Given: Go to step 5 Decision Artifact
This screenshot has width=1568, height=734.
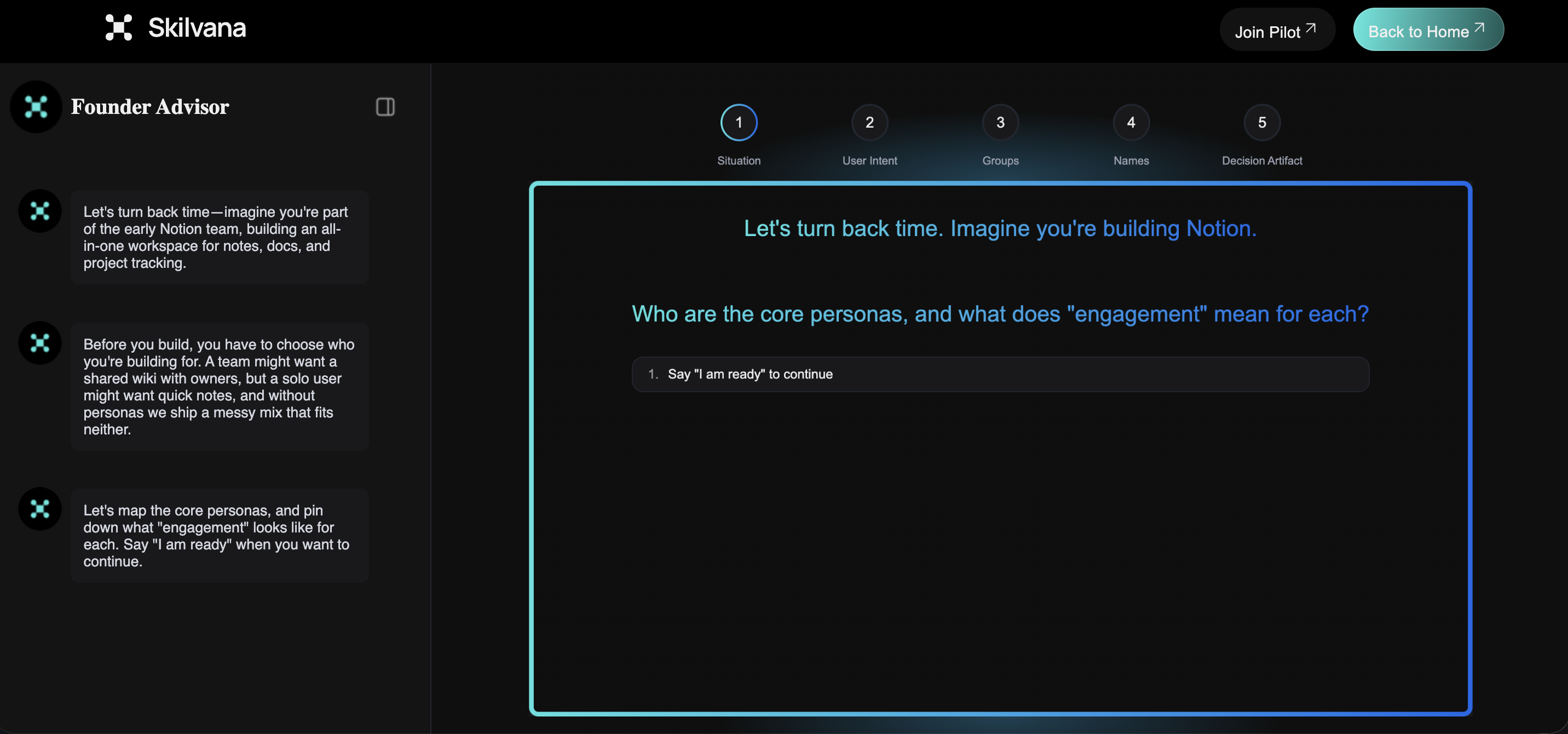Looking at the screenshot, I should tap(1261, 122).
